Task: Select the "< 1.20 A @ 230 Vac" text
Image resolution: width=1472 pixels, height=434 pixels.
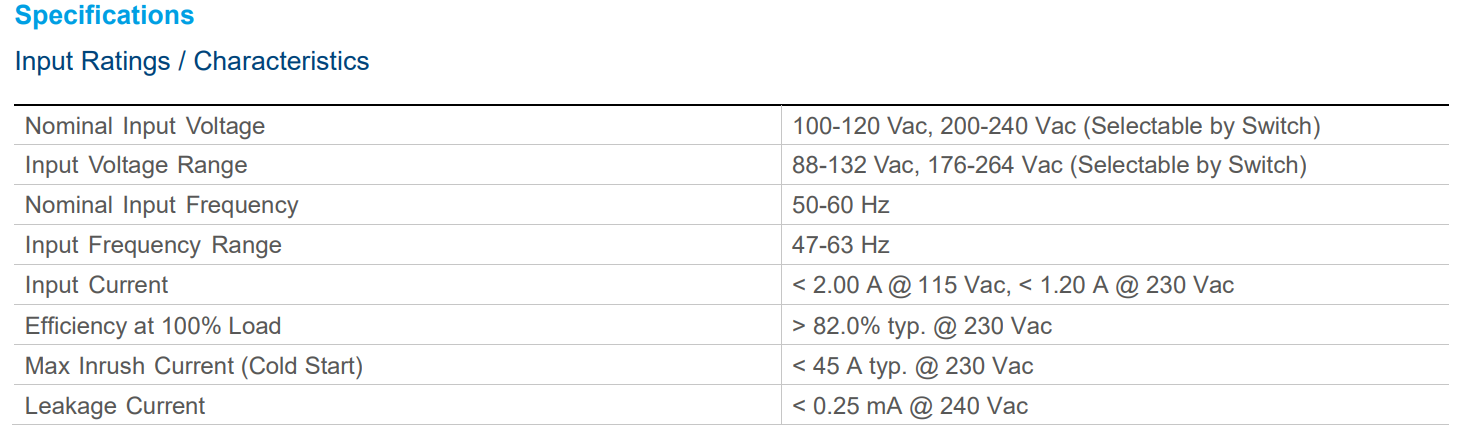Action: (1126, 285)
